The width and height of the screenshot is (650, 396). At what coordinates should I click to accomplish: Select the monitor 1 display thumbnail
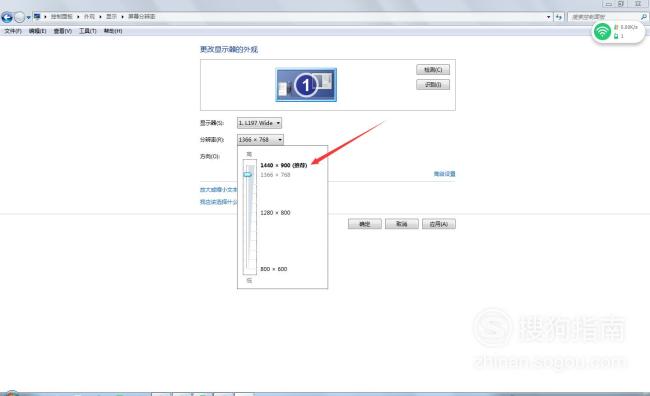point(306,85)
